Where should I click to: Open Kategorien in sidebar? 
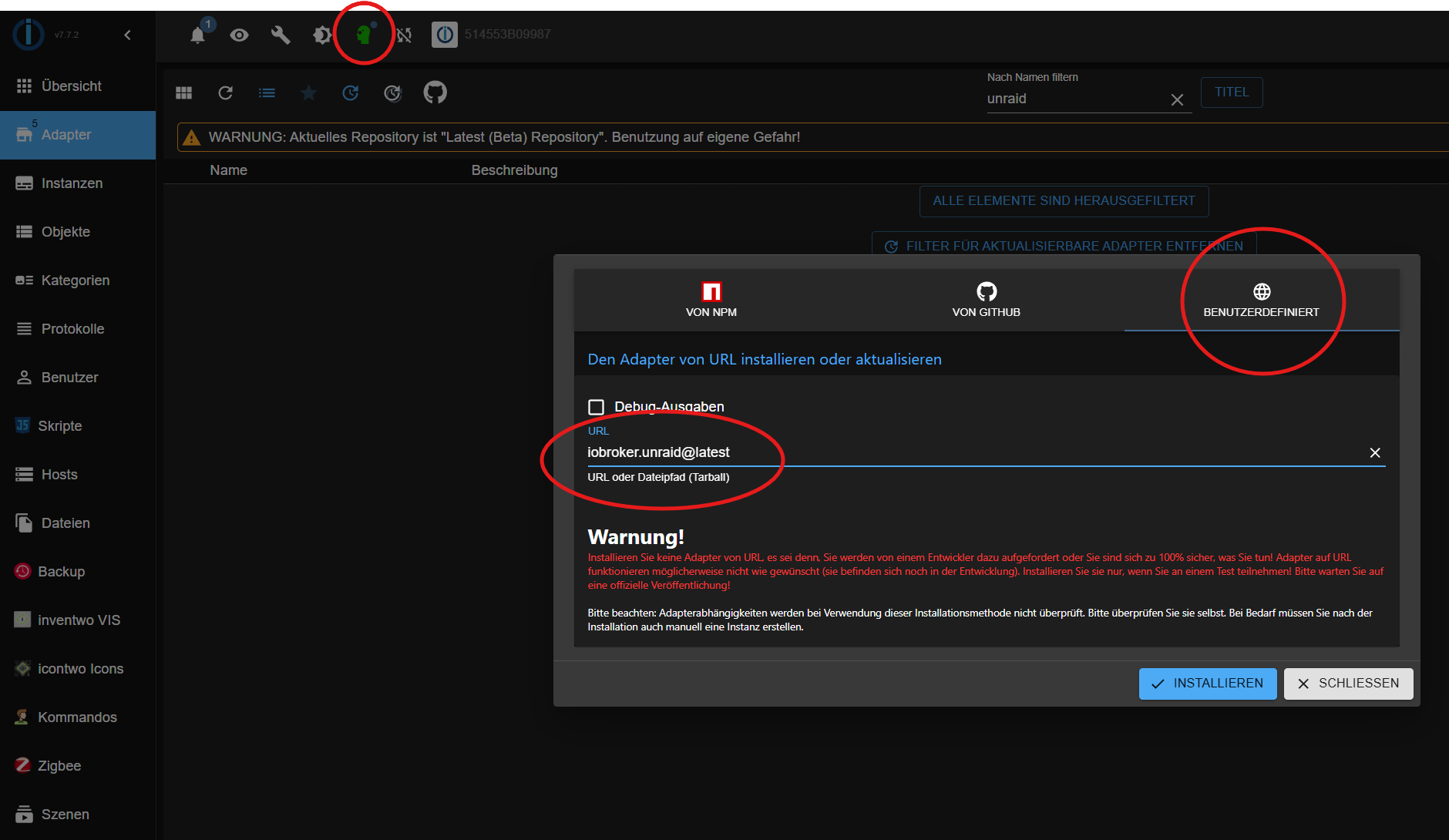[x=78, y=281]
